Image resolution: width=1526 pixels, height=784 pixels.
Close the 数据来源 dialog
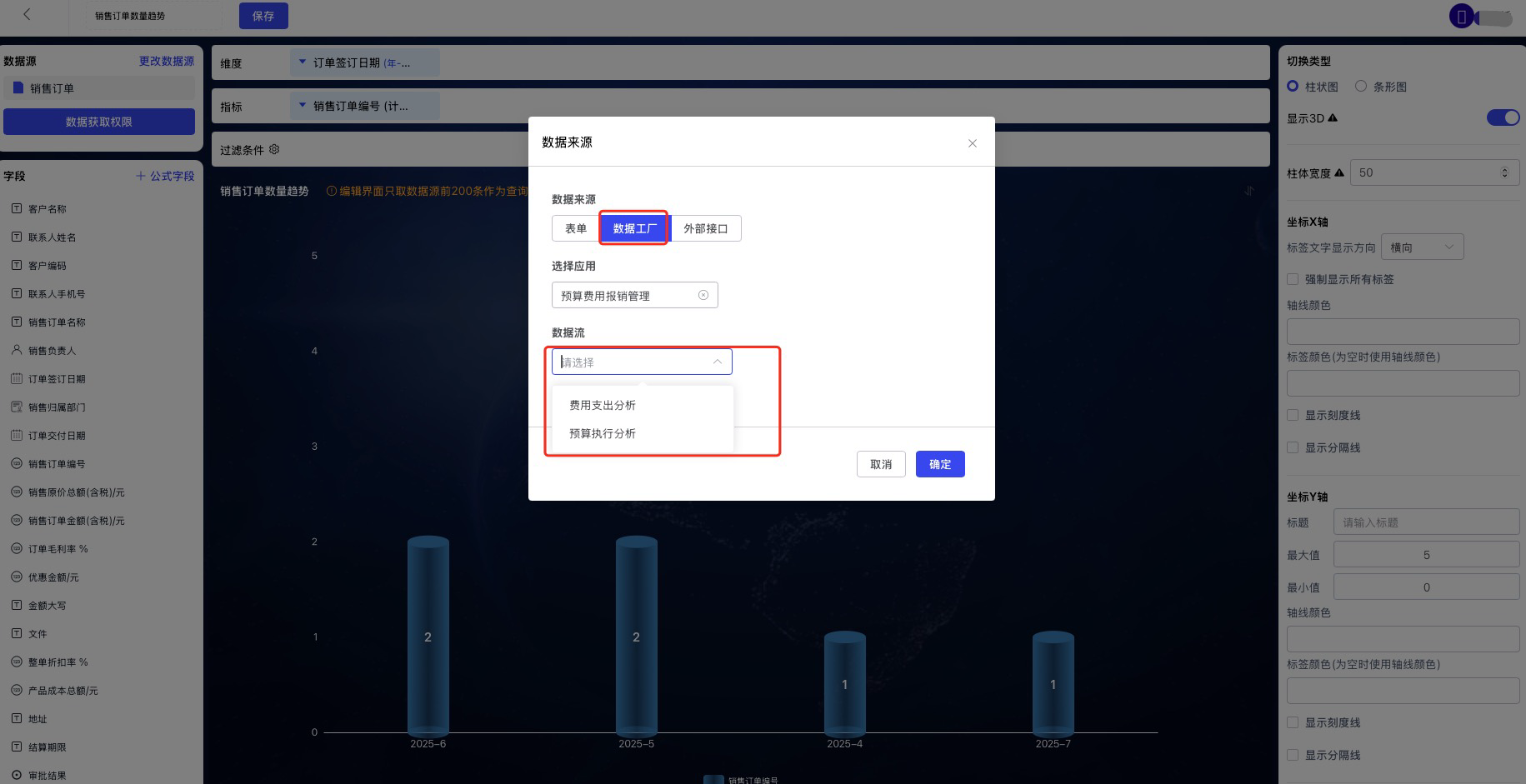click(972, 143)
